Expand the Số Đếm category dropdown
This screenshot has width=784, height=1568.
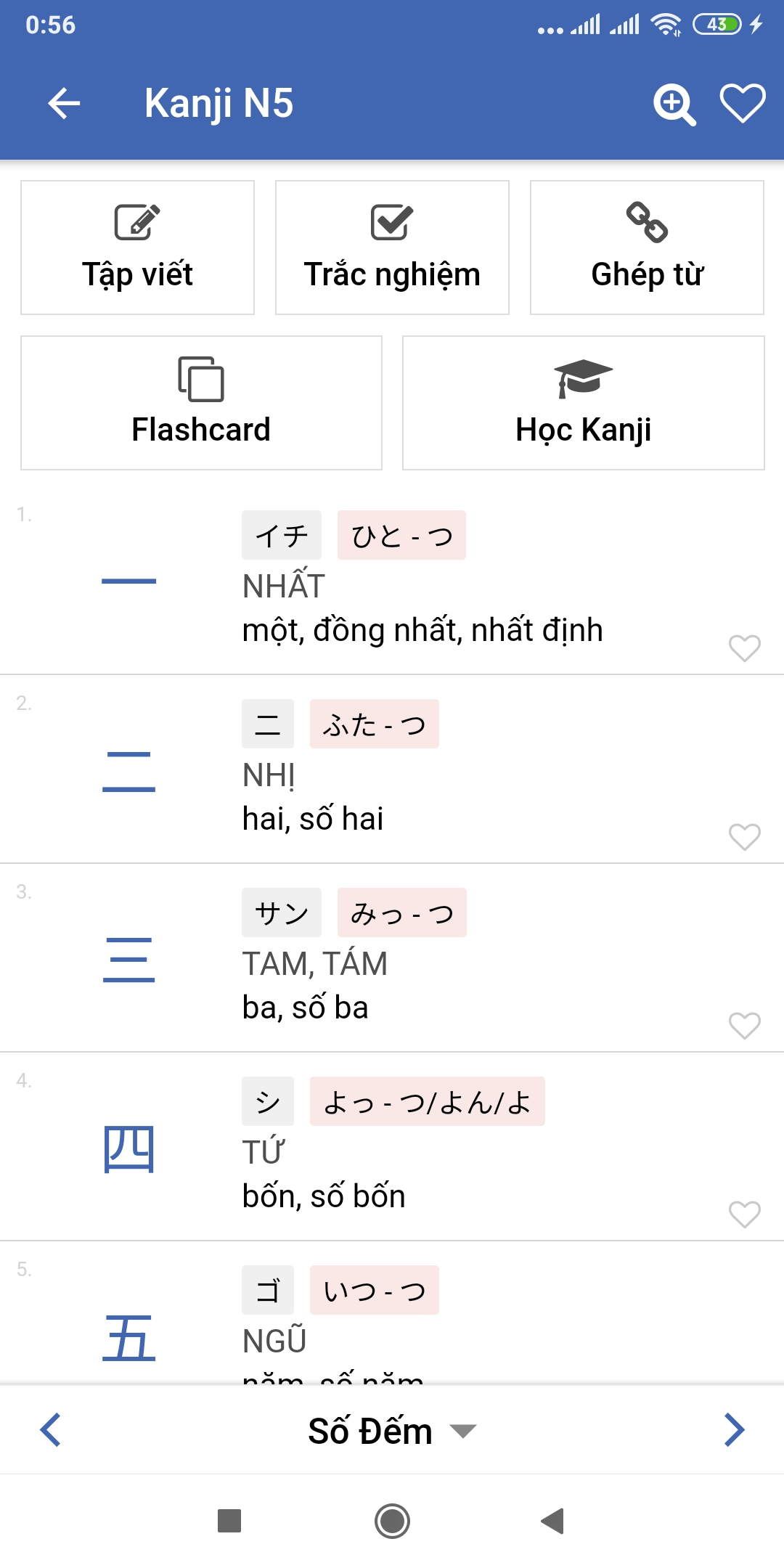point(392,1431)
